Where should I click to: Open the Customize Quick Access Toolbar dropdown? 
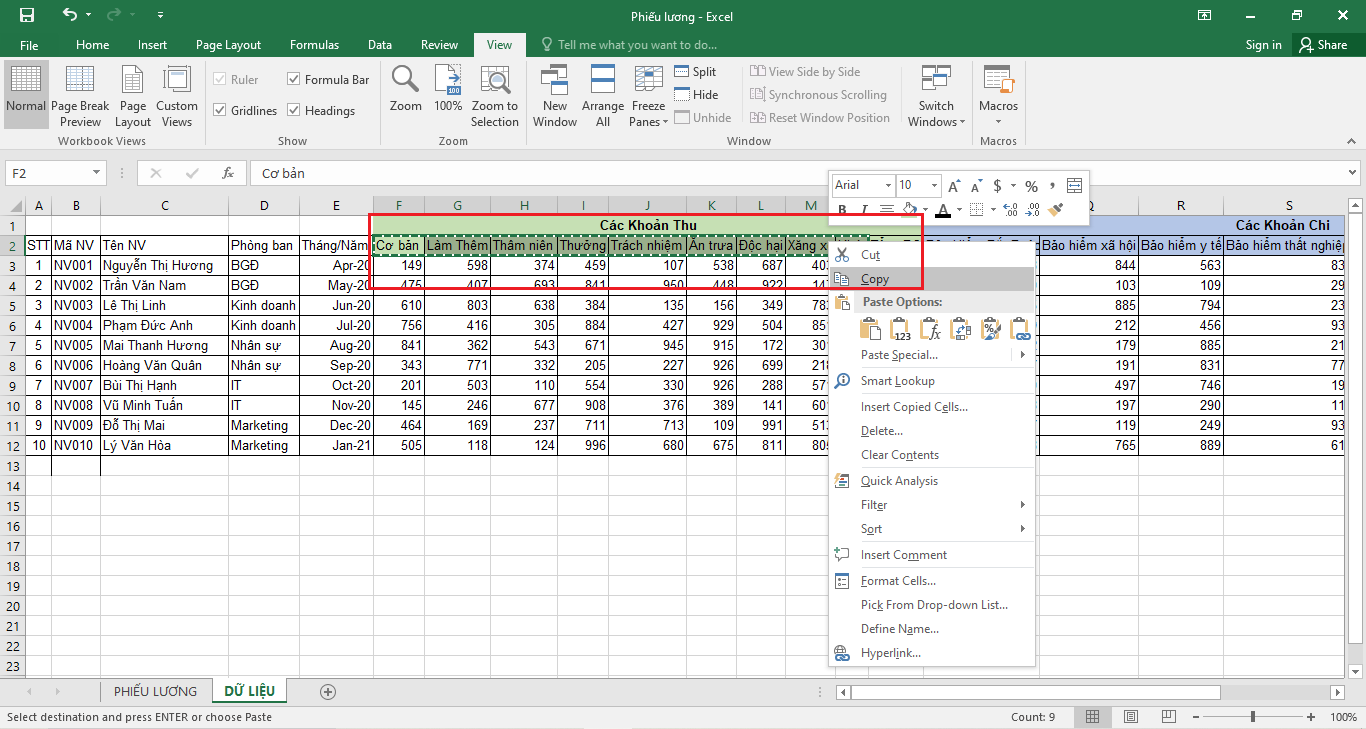pyautogui.click(x=161, y=15)
